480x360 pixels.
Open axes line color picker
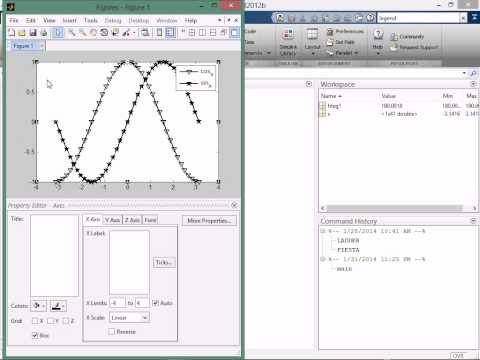58,306
